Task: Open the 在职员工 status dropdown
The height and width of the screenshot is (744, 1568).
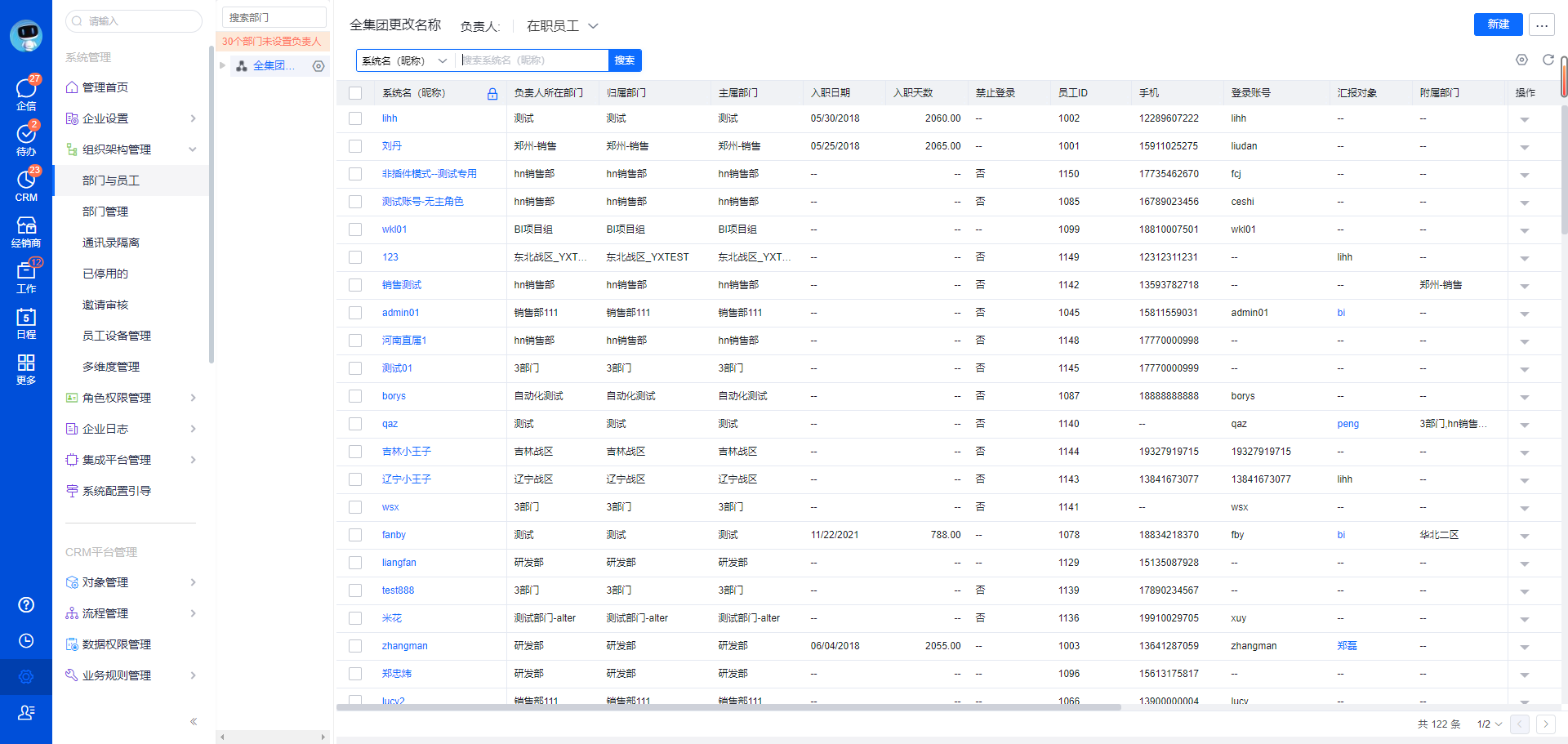Action: (x=562, y=26)
